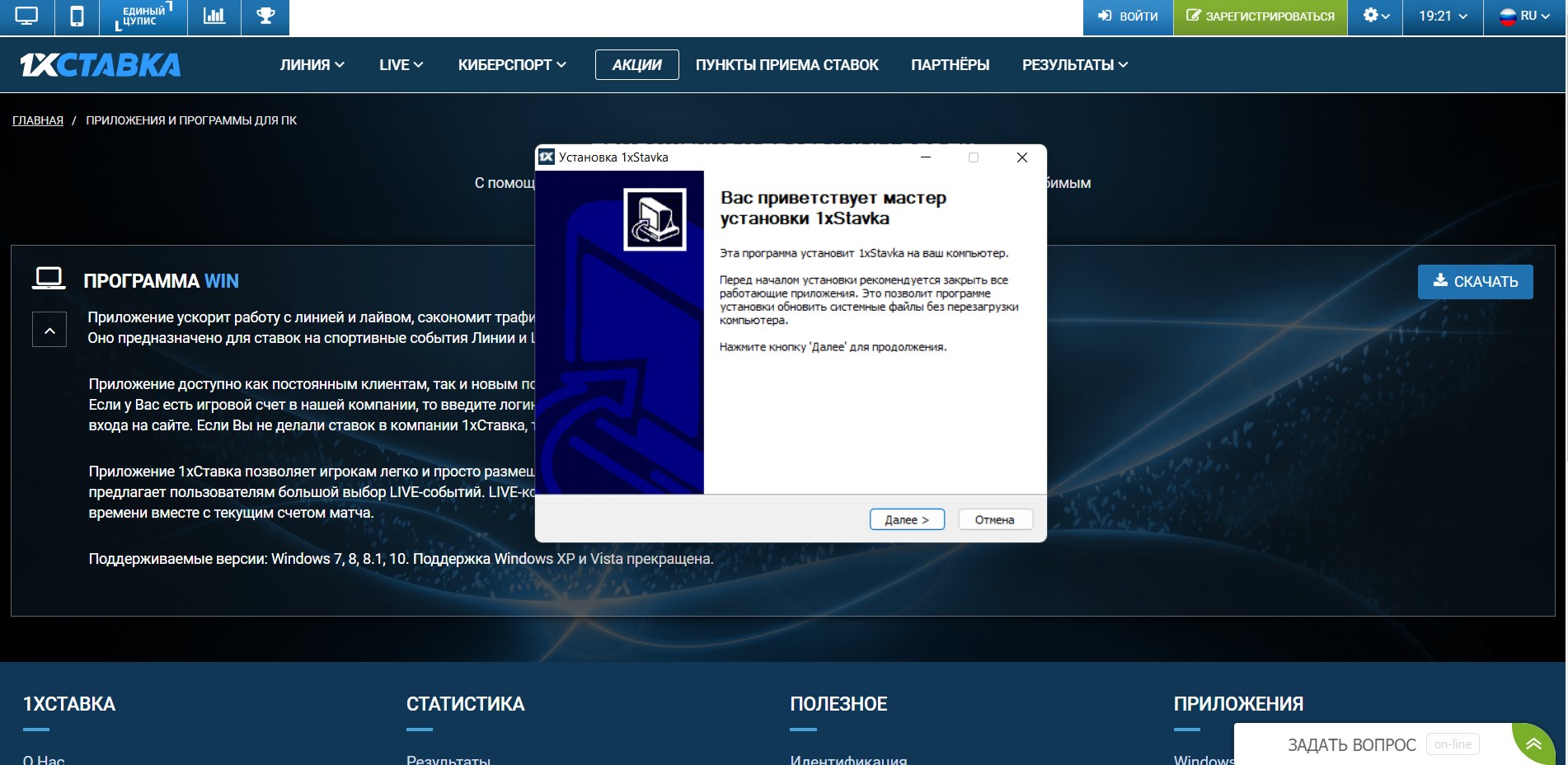Expand the КИБЕРСПОРТ menu
Image resolution: width=1568 pixels, height=765 pixels.
(x=512, y=65)
